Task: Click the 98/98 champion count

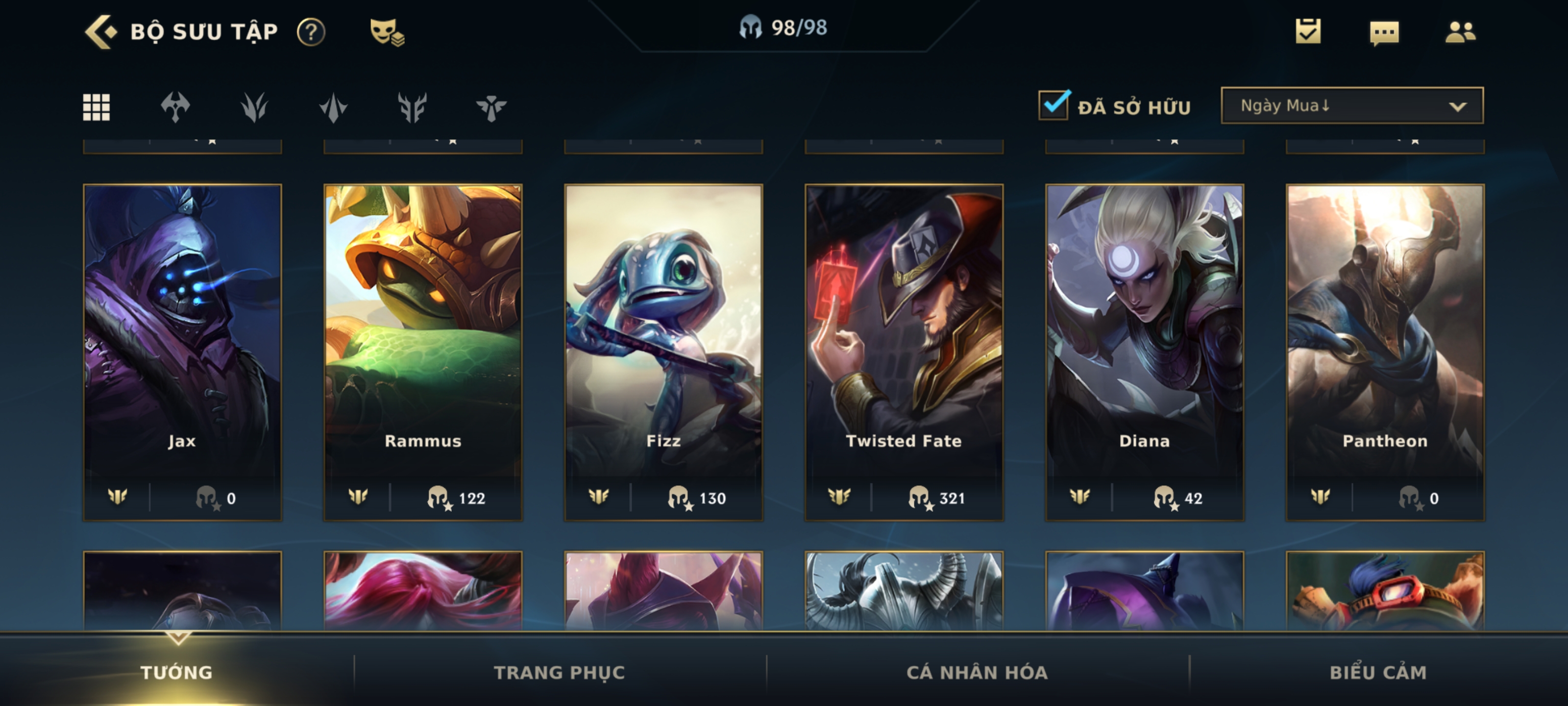Action: pos(784,27)
